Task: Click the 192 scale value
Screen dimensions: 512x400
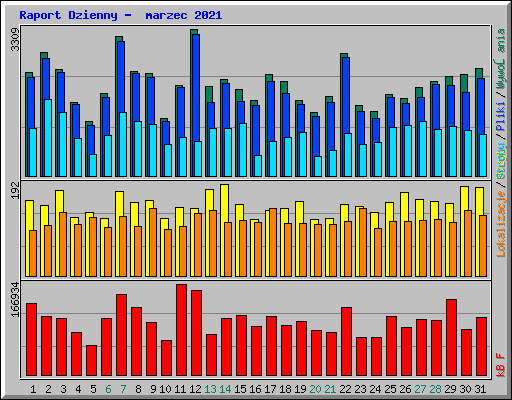Action: coord(15,191)
